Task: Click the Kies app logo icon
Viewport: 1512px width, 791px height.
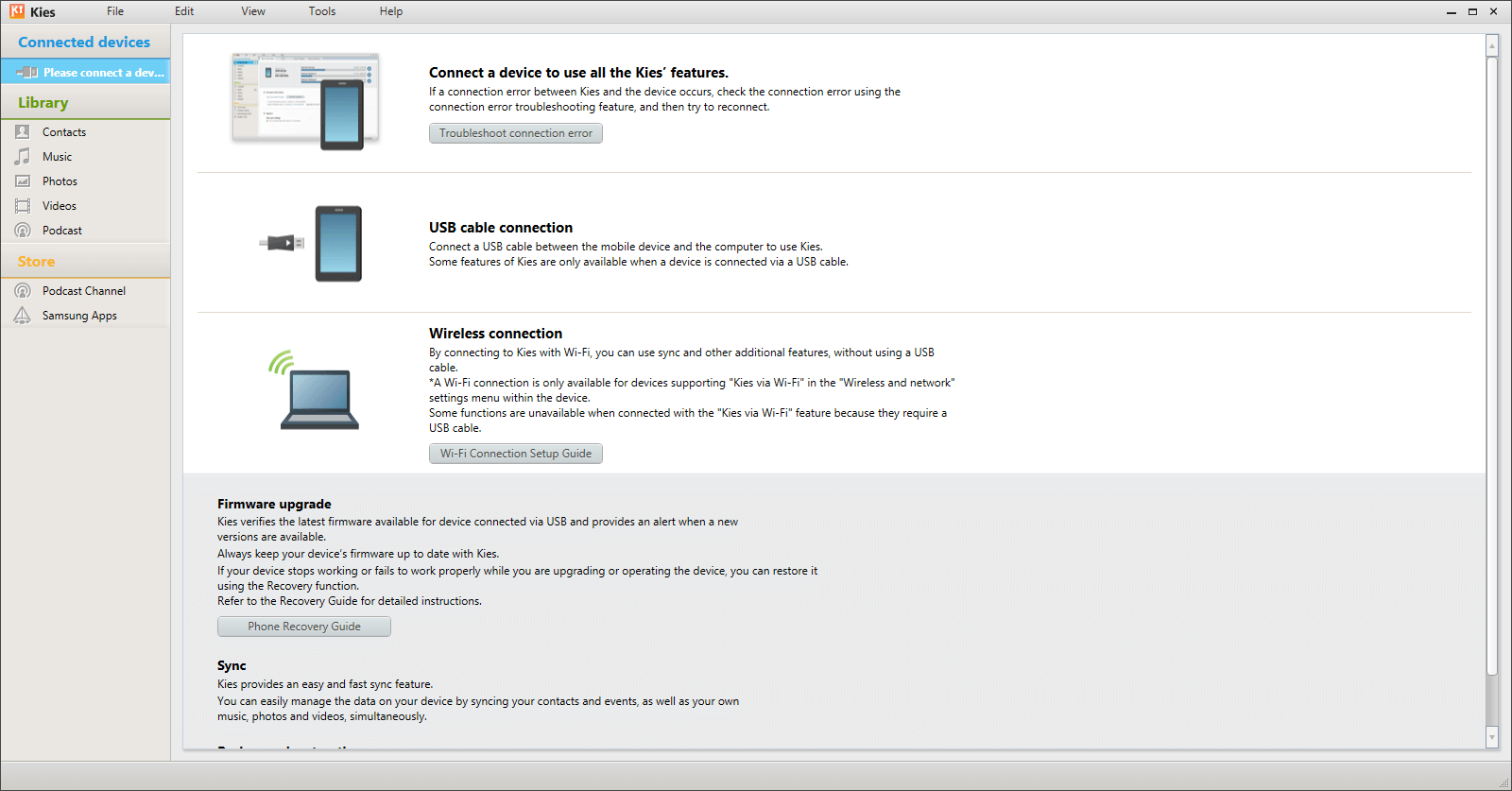Action: click(x=17, y=11)
